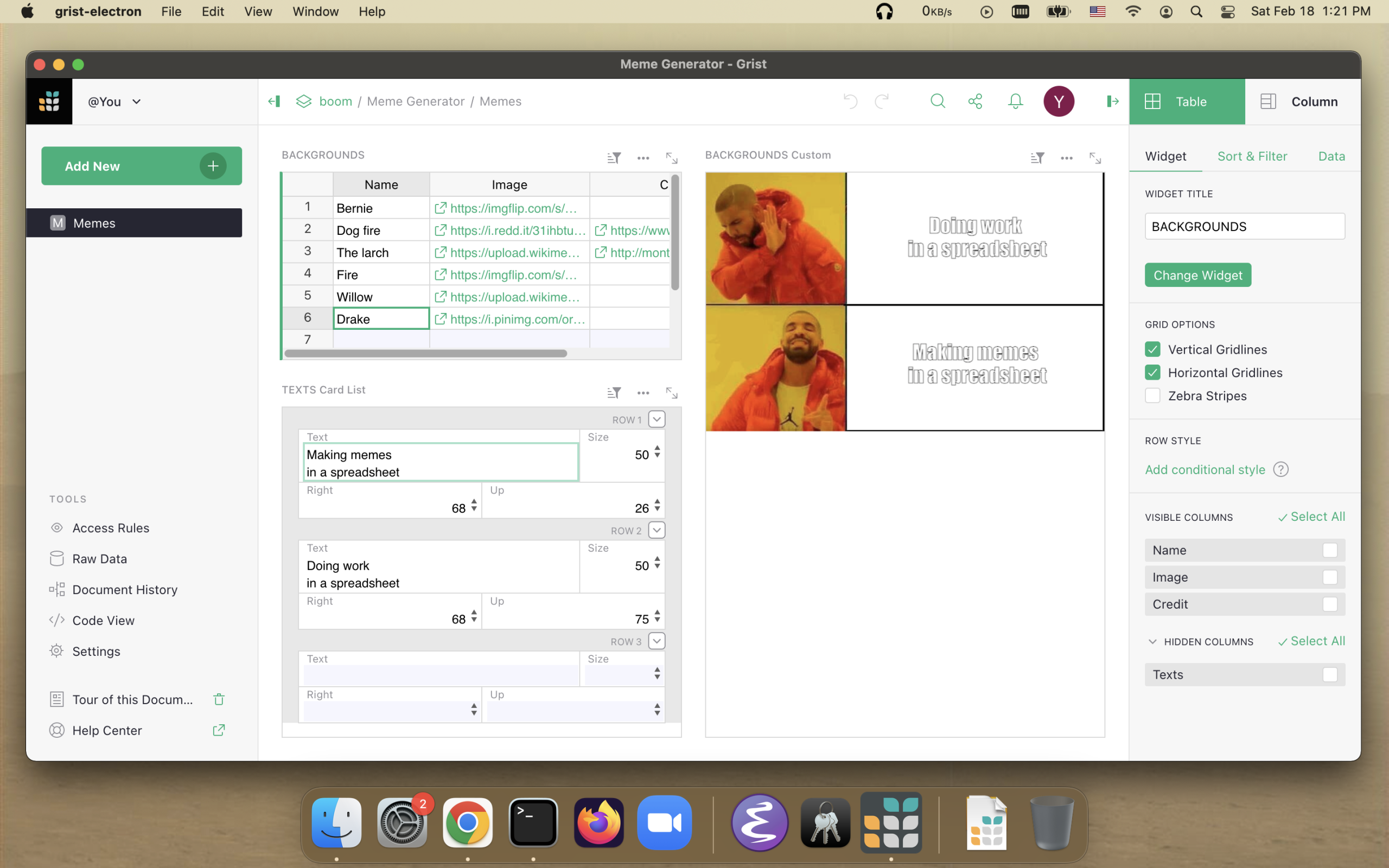Tick the Texts hidden column checkbox
This screenshot has height=868, width=1389.
(x=1330, y=674)
